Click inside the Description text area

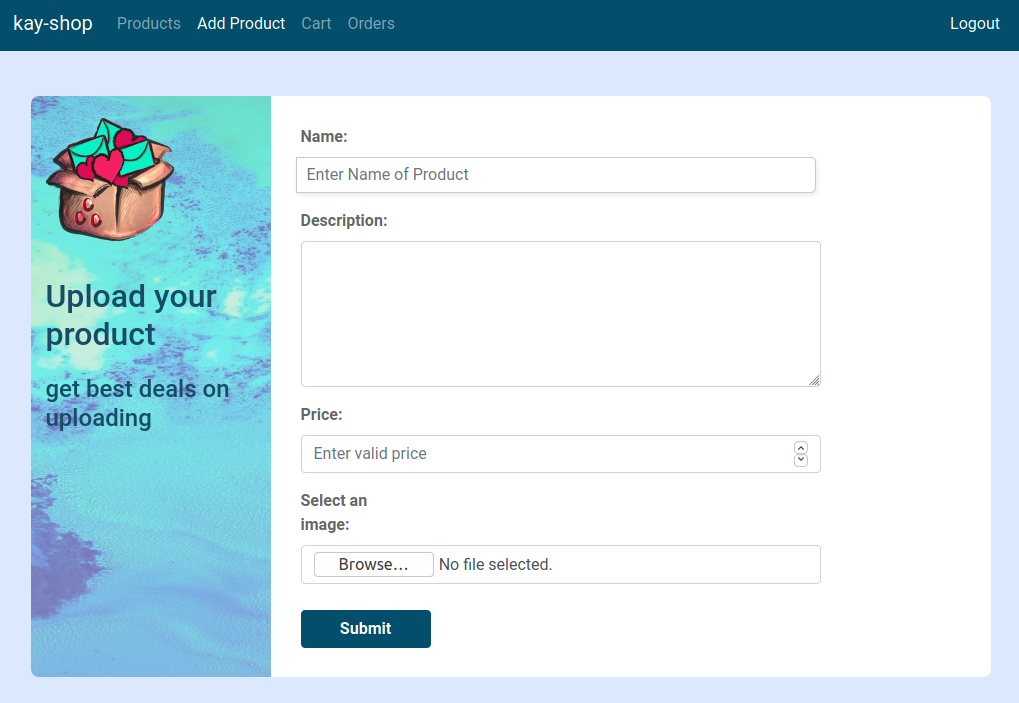click(x=560, y=313)
